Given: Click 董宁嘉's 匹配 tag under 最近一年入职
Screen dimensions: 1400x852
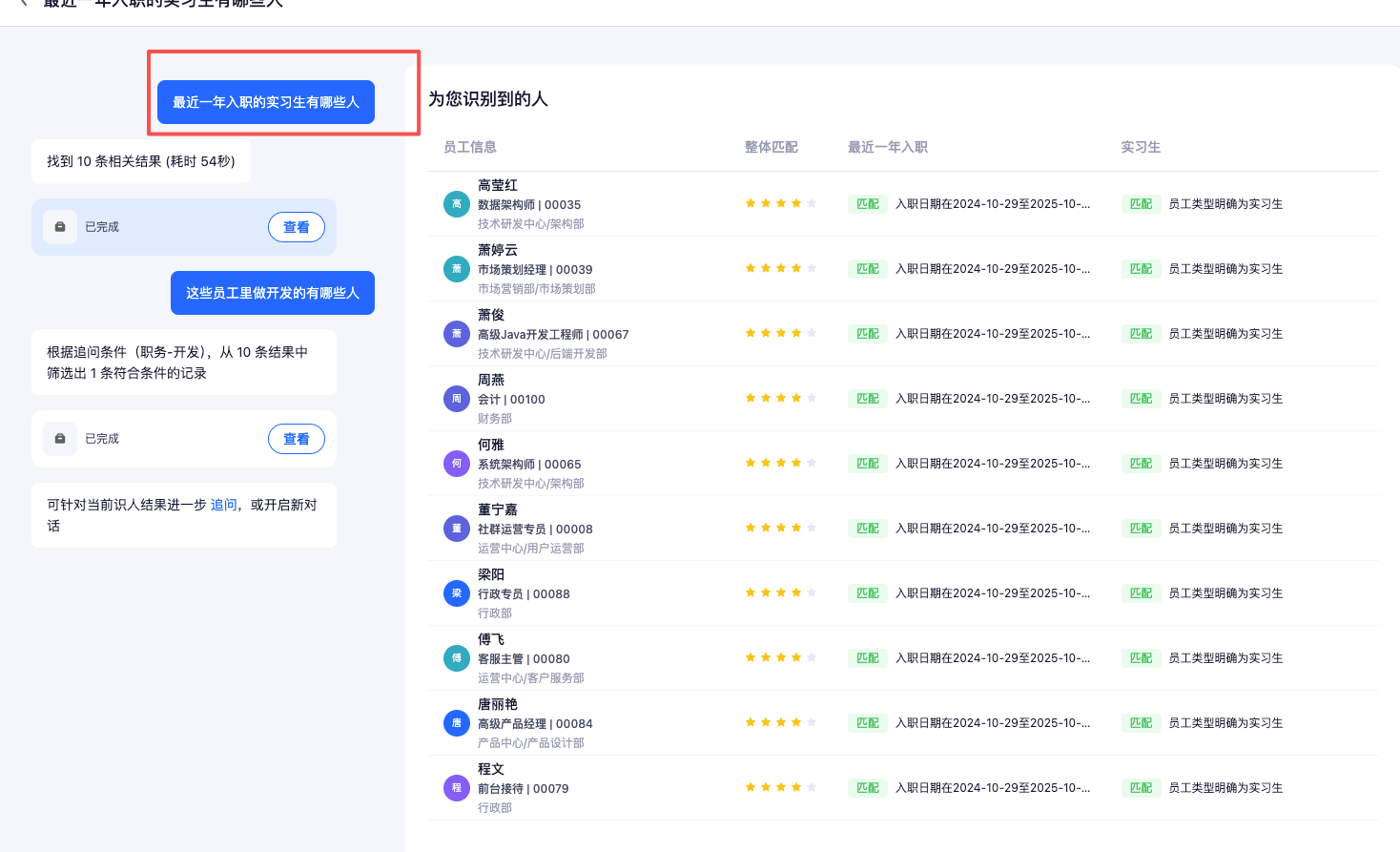Looking at the screenshot, I should [x=867, y=529].
